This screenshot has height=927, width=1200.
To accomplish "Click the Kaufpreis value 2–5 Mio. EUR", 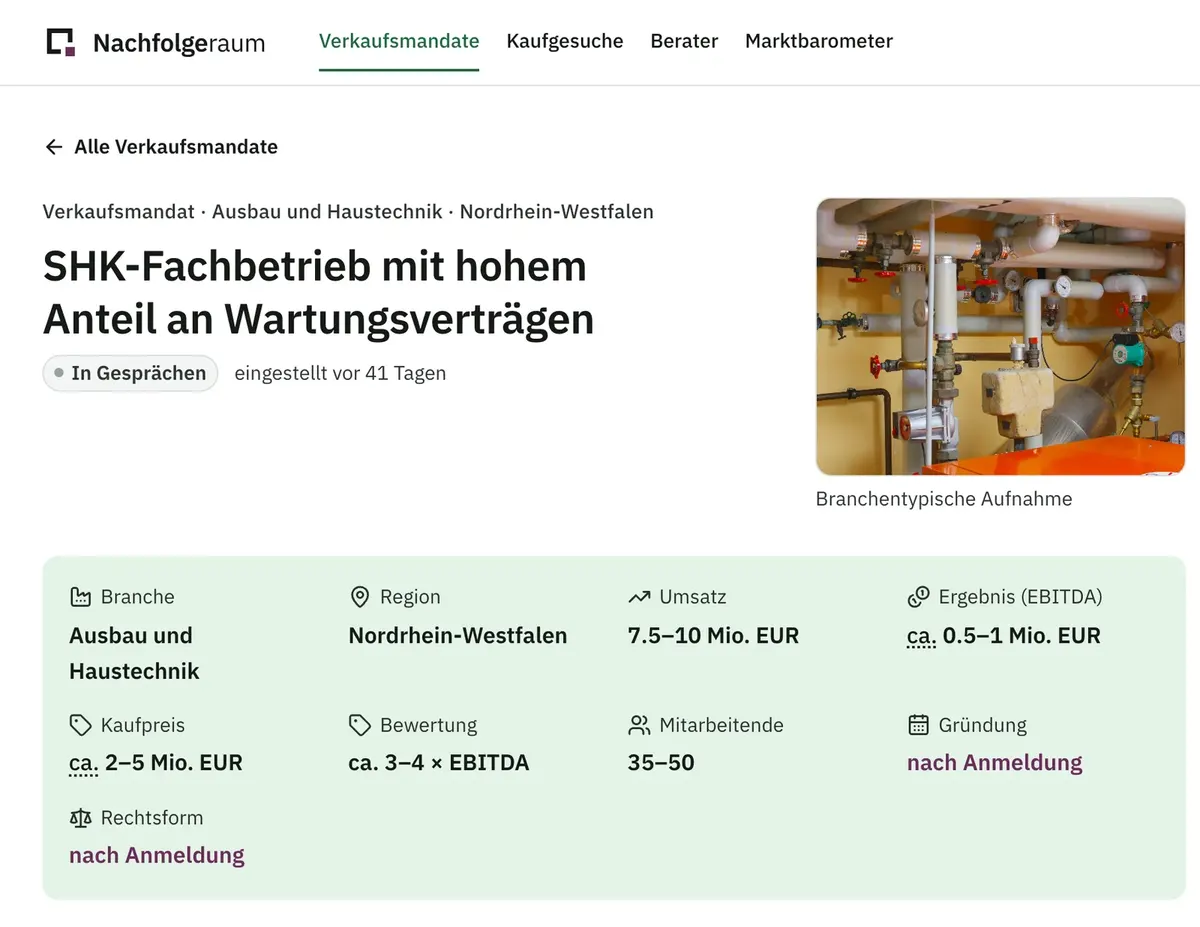I will (174, 763).
